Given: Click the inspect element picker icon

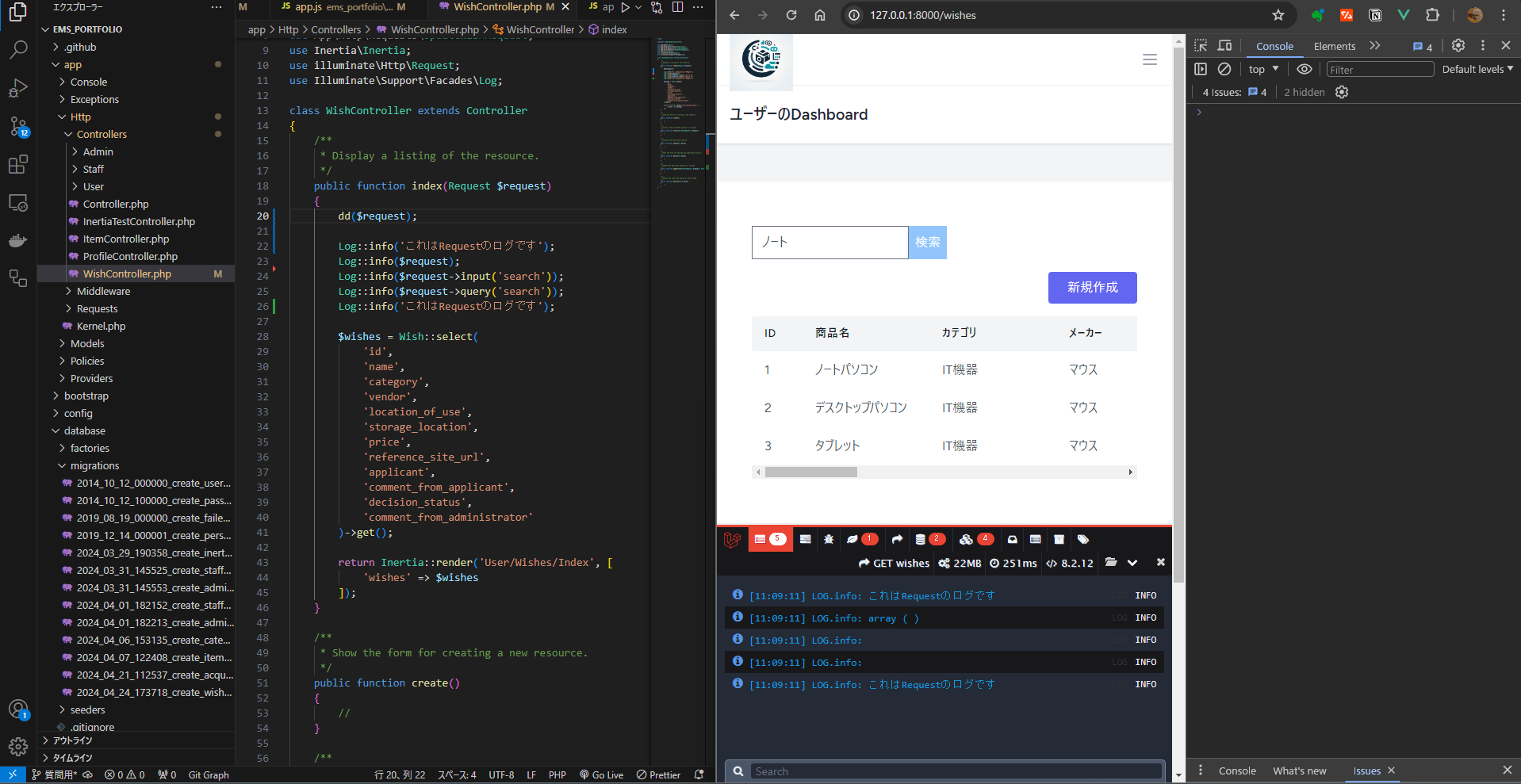Looking at the screenshot, I should [x=1201, y=46].
